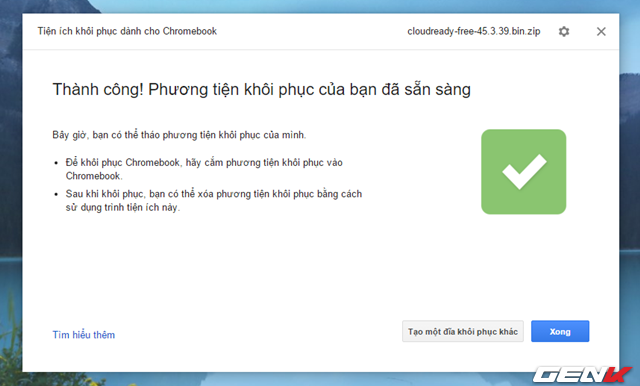Screen dimensions: 640x386
Task: Open the 'Tìm hiểu thêm' link
Action: [84, 335]
